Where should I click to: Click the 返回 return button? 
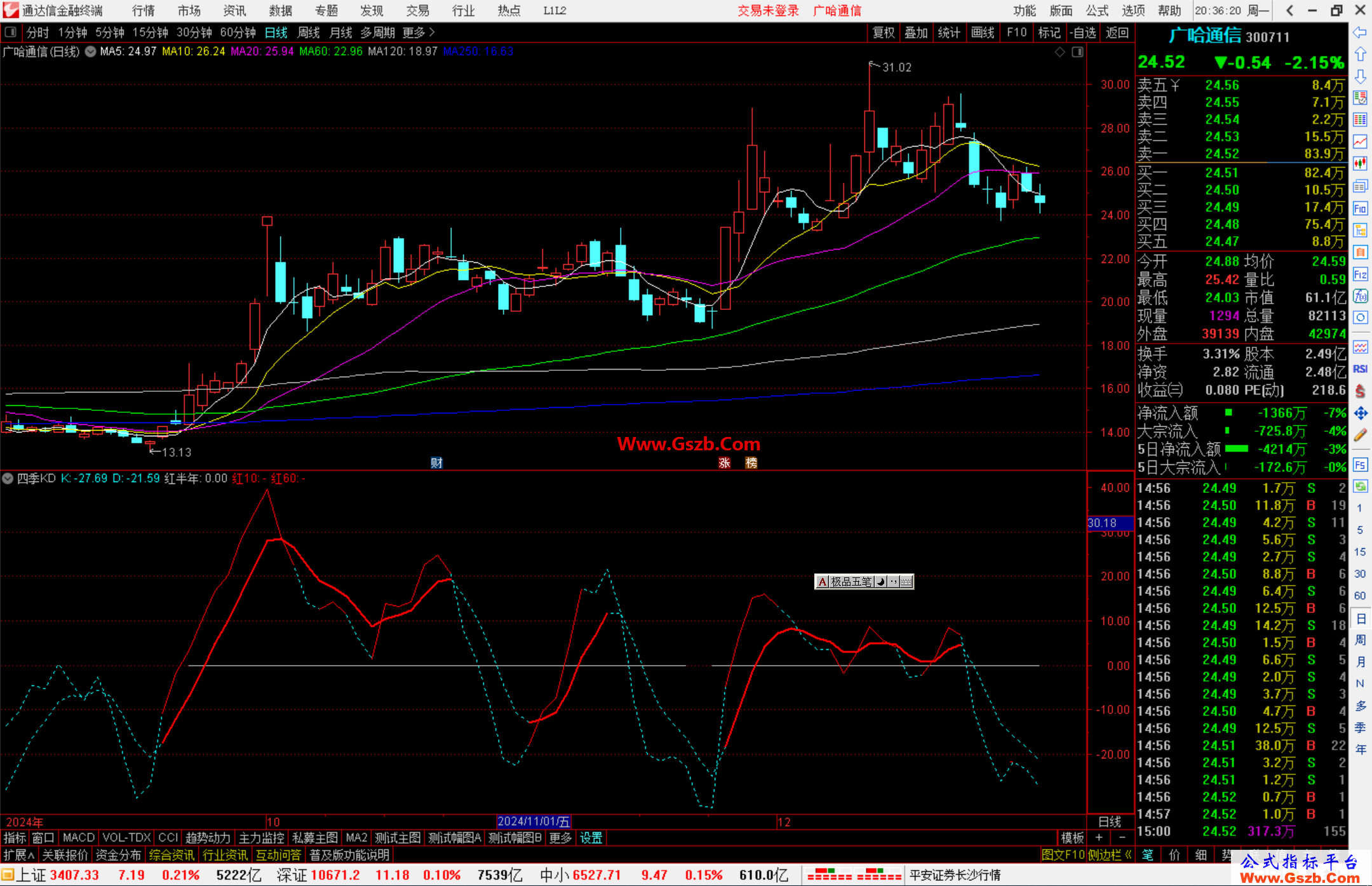[1117, 32]
